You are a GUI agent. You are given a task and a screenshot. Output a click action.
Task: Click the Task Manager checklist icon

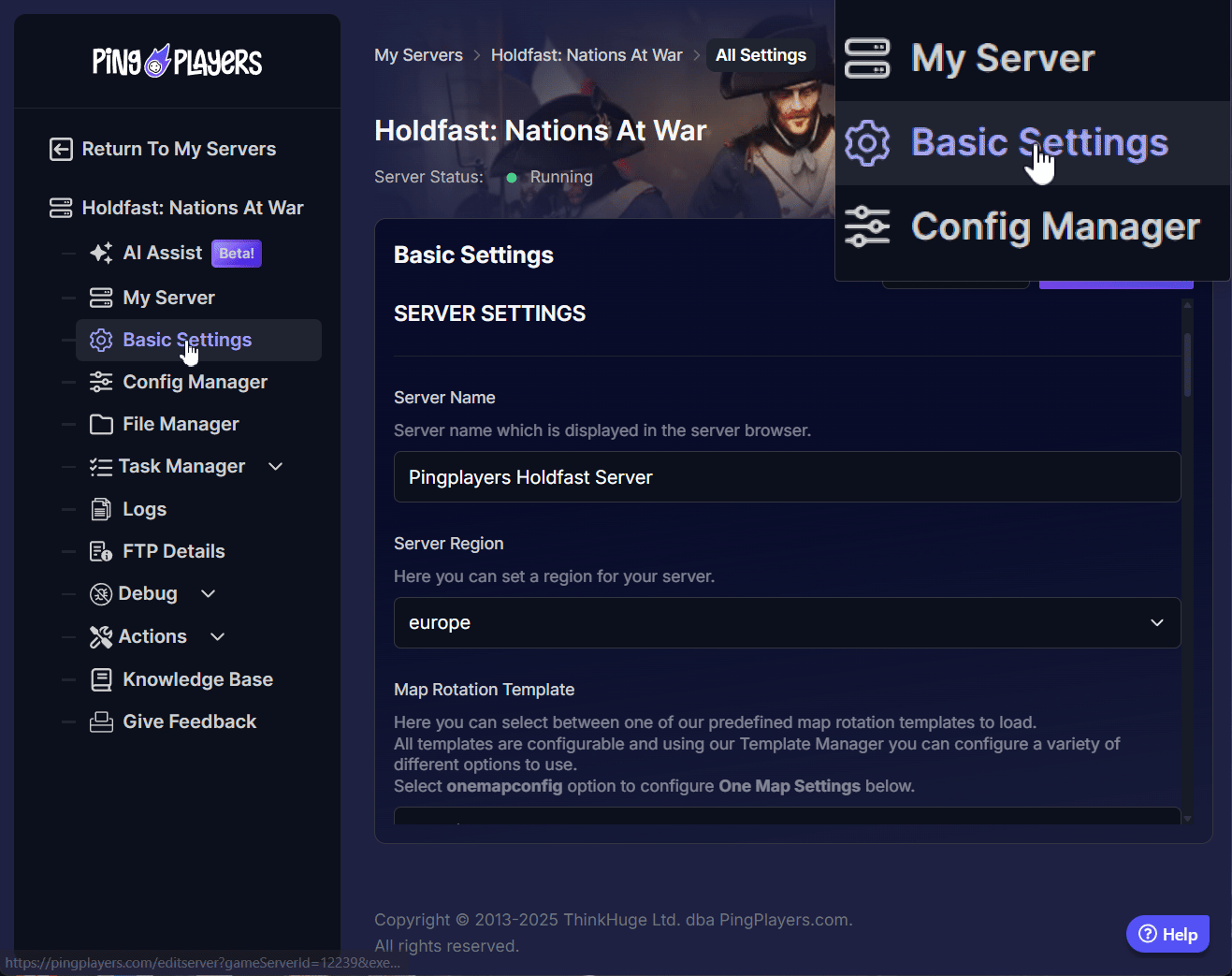101,467
